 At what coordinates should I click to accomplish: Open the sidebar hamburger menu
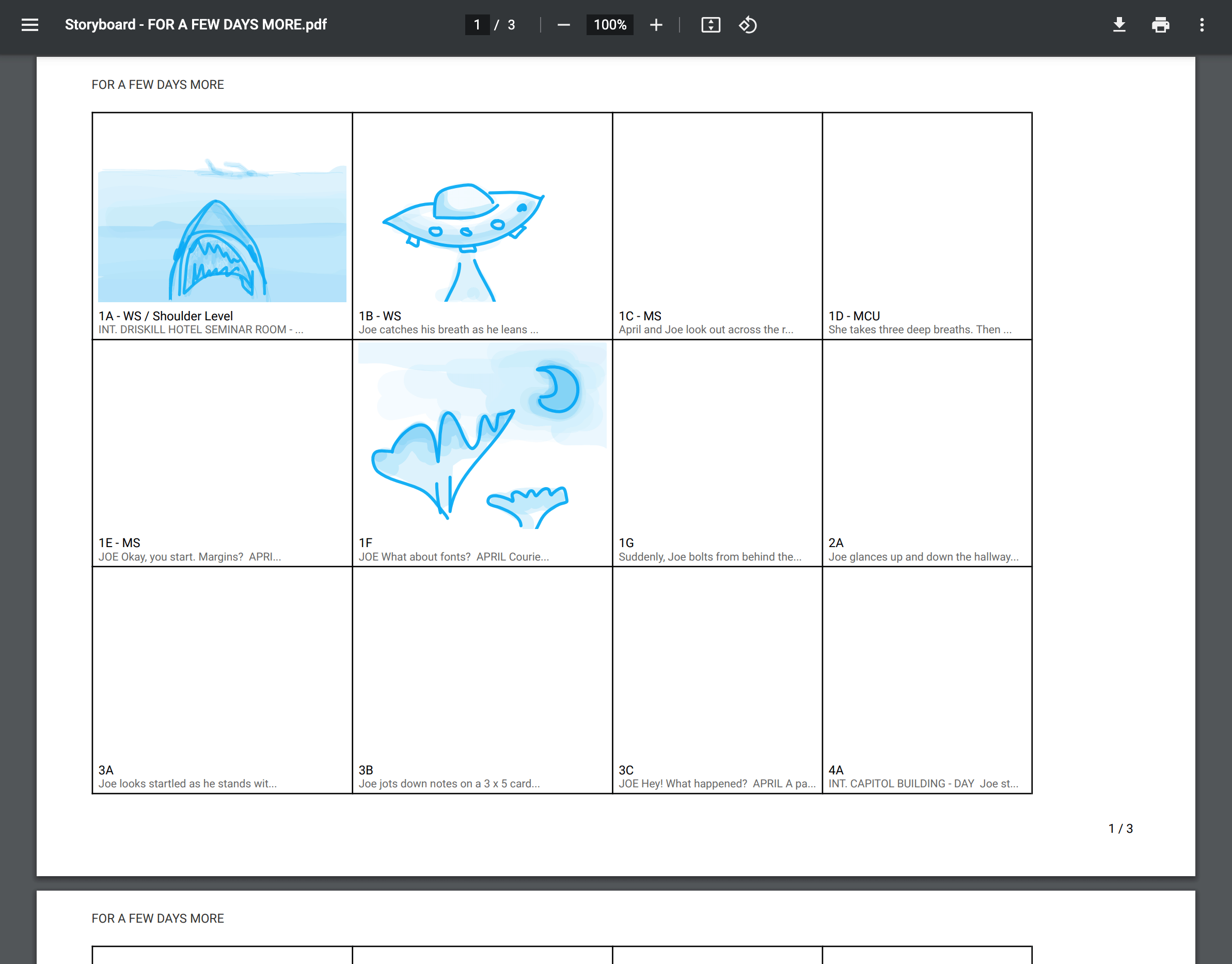tap(30, 25)
